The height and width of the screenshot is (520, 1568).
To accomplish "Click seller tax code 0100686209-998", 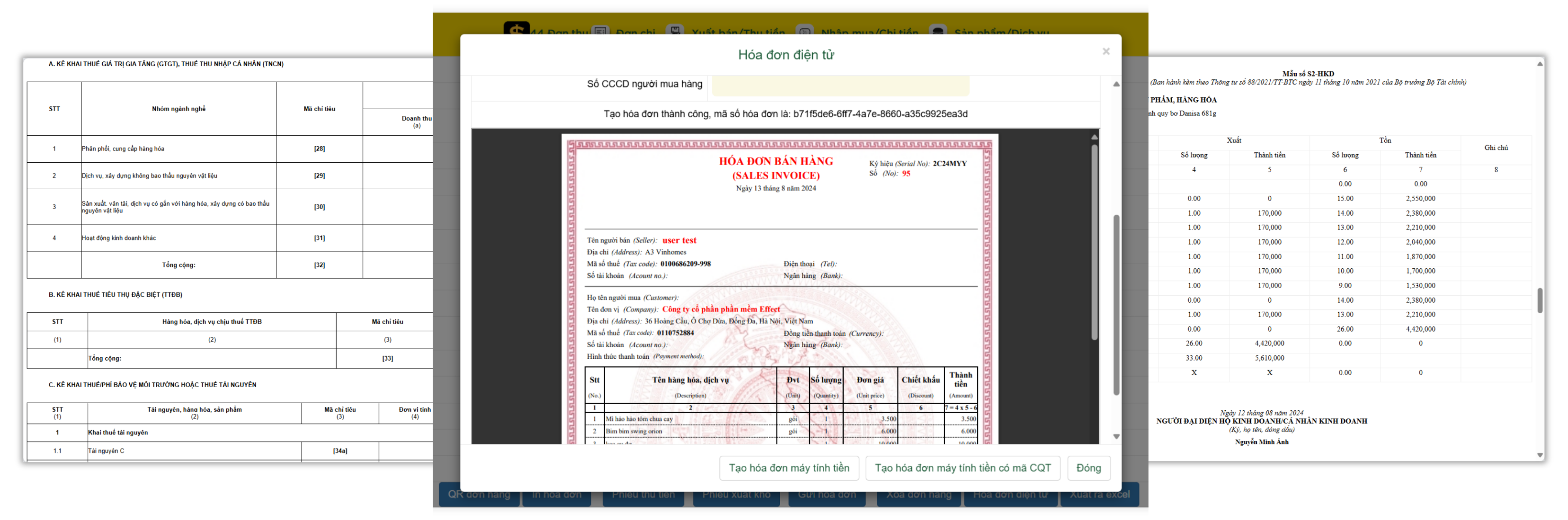I will tap(685, 264).
